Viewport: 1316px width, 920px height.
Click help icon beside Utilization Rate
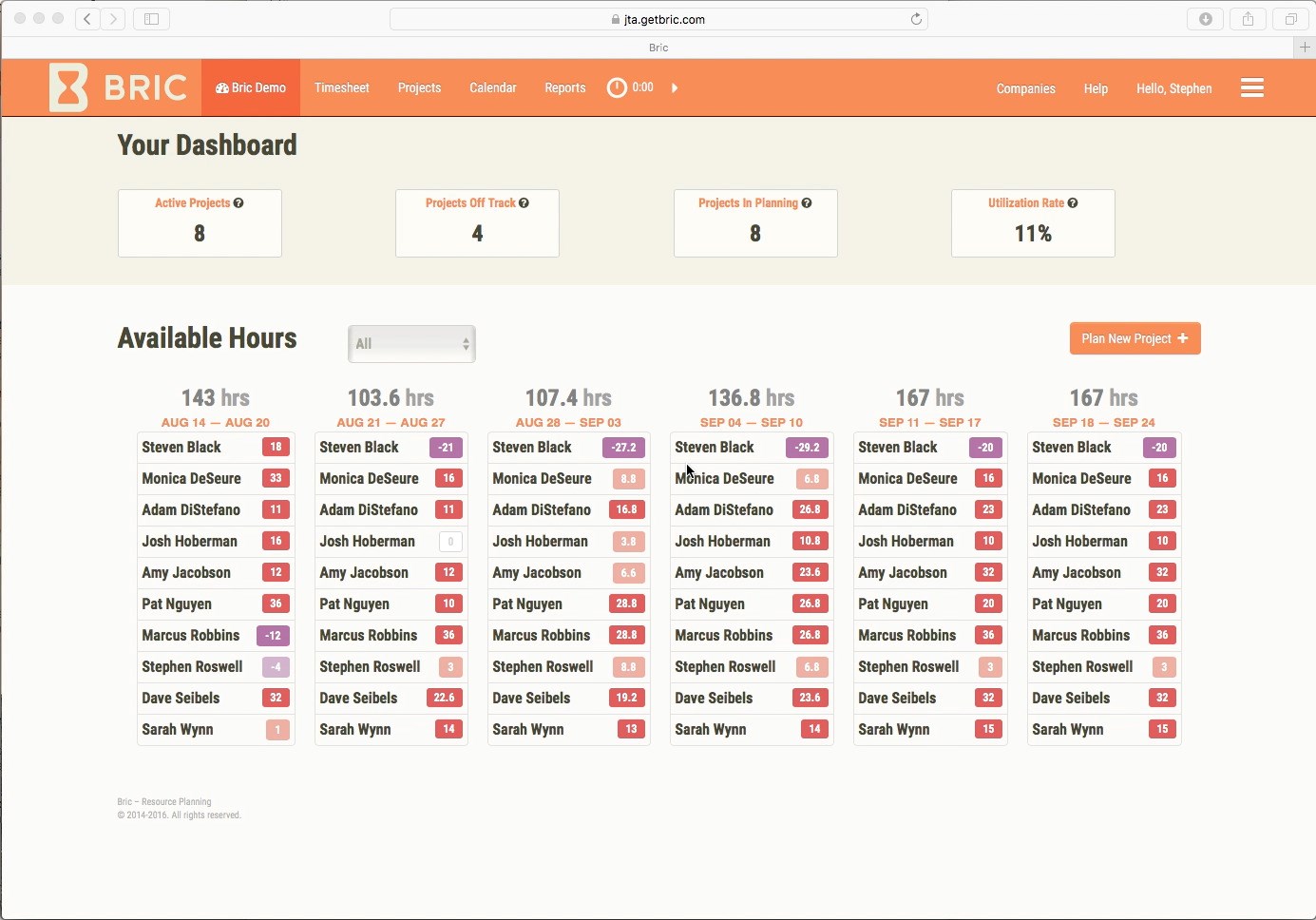[1073, 202]
